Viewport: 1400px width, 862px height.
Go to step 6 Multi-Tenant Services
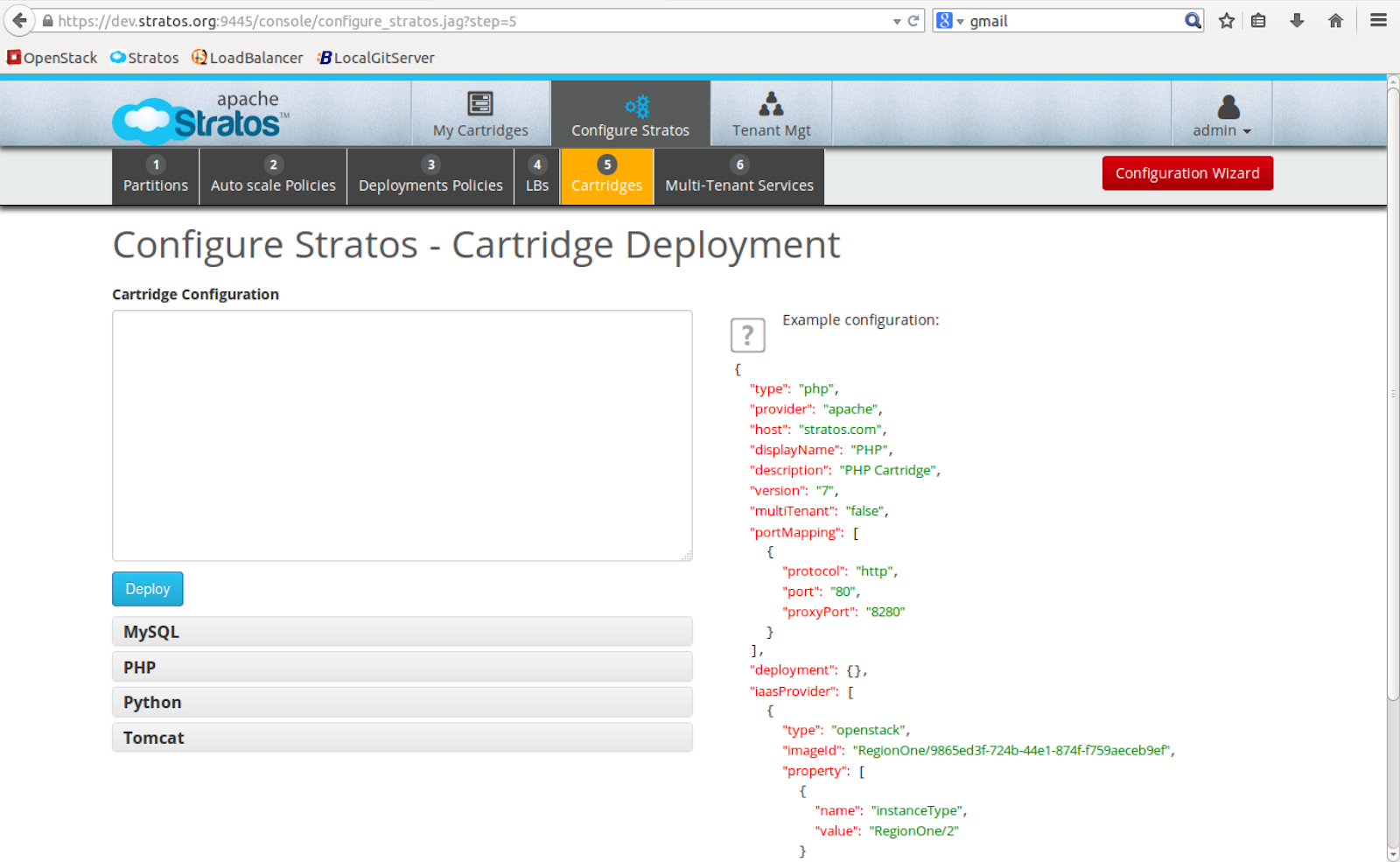coord(739,176)
